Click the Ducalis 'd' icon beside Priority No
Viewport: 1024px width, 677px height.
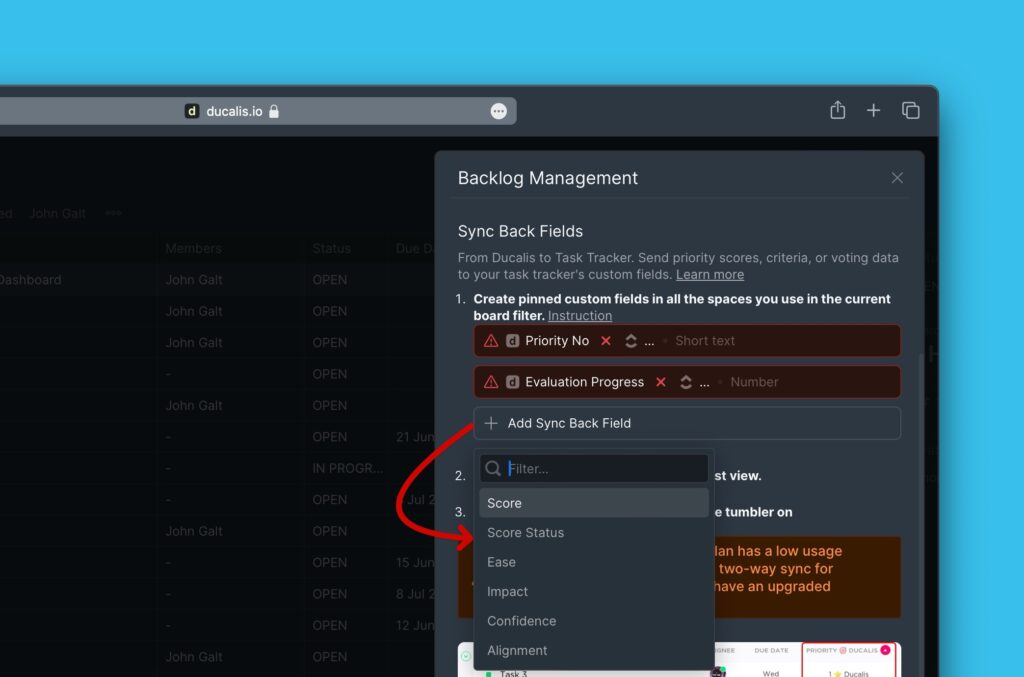pos(513,341)
